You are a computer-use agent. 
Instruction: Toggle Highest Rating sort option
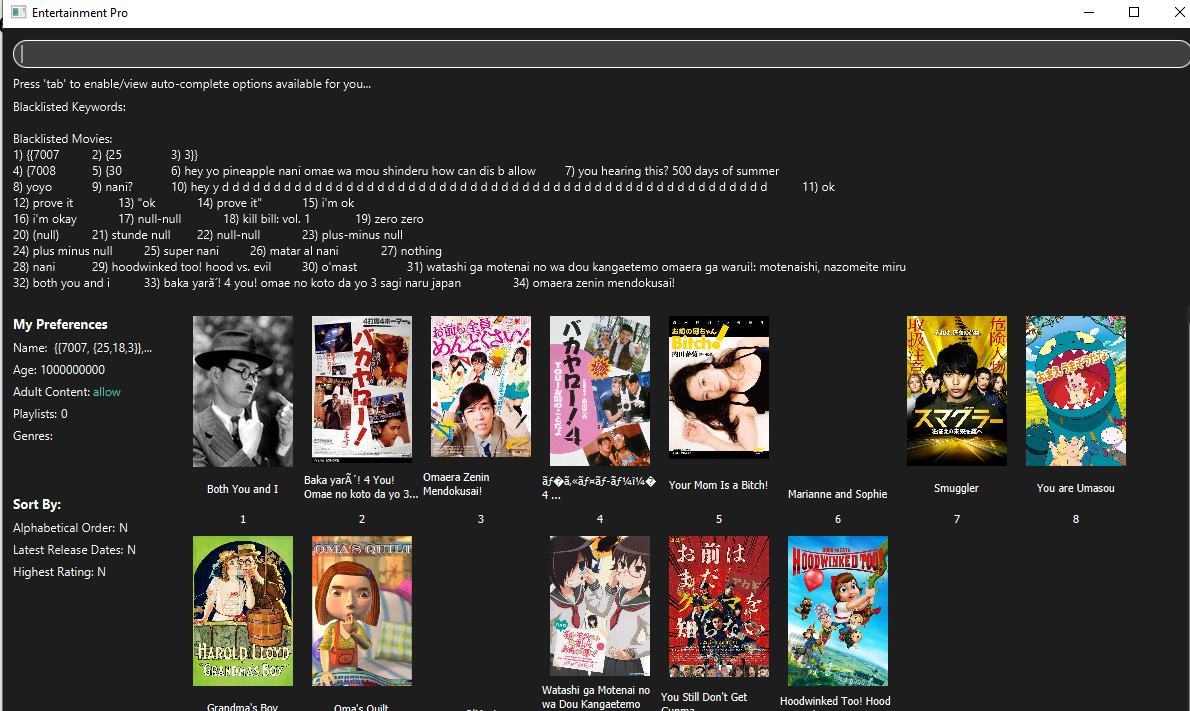click(59, 572)
